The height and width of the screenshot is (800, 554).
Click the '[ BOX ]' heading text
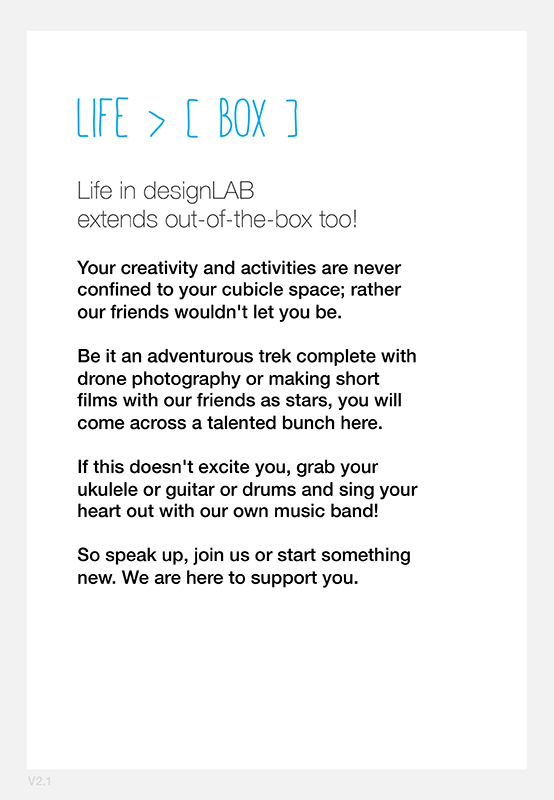[x=242, y=117]
